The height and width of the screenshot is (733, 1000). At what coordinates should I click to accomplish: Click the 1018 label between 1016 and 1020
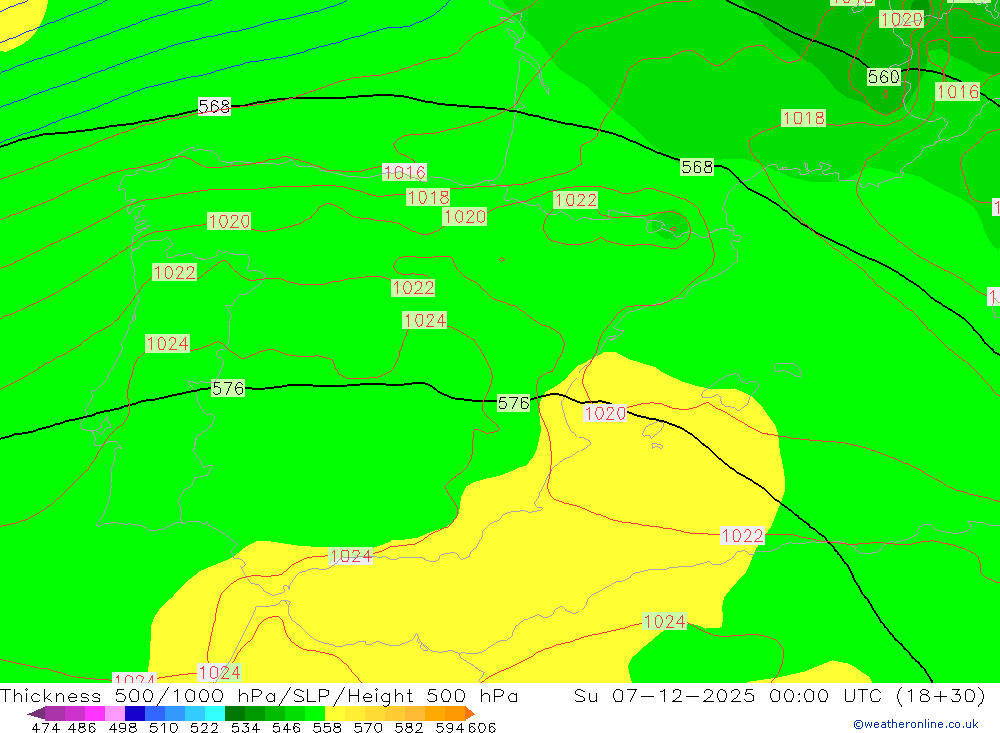[x=428, y=197]
